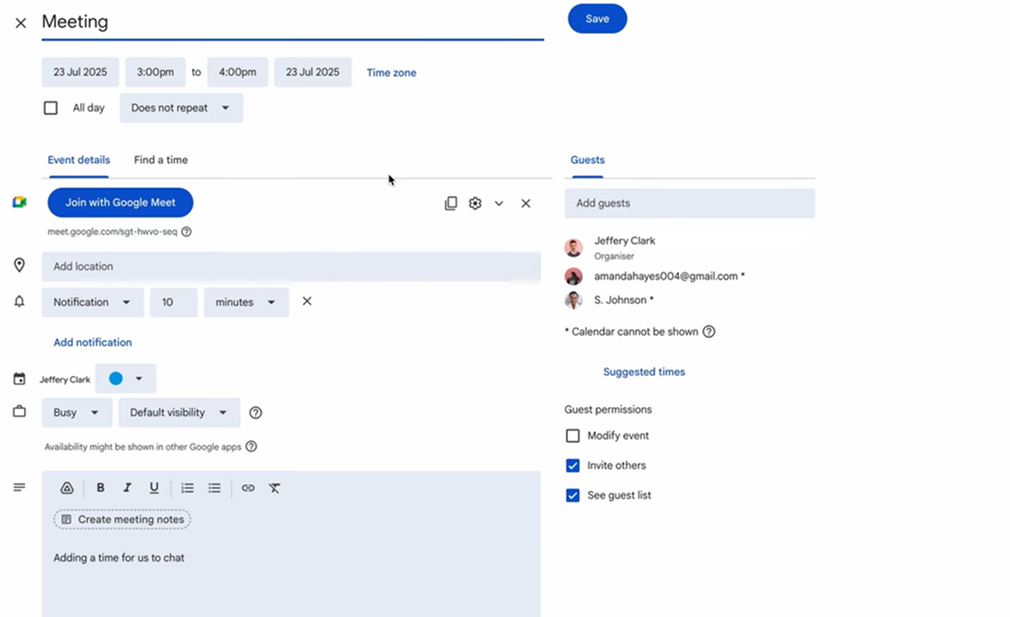Enable the All day option
This screenshot has height=617, width=1010.
tap(50, 107)
